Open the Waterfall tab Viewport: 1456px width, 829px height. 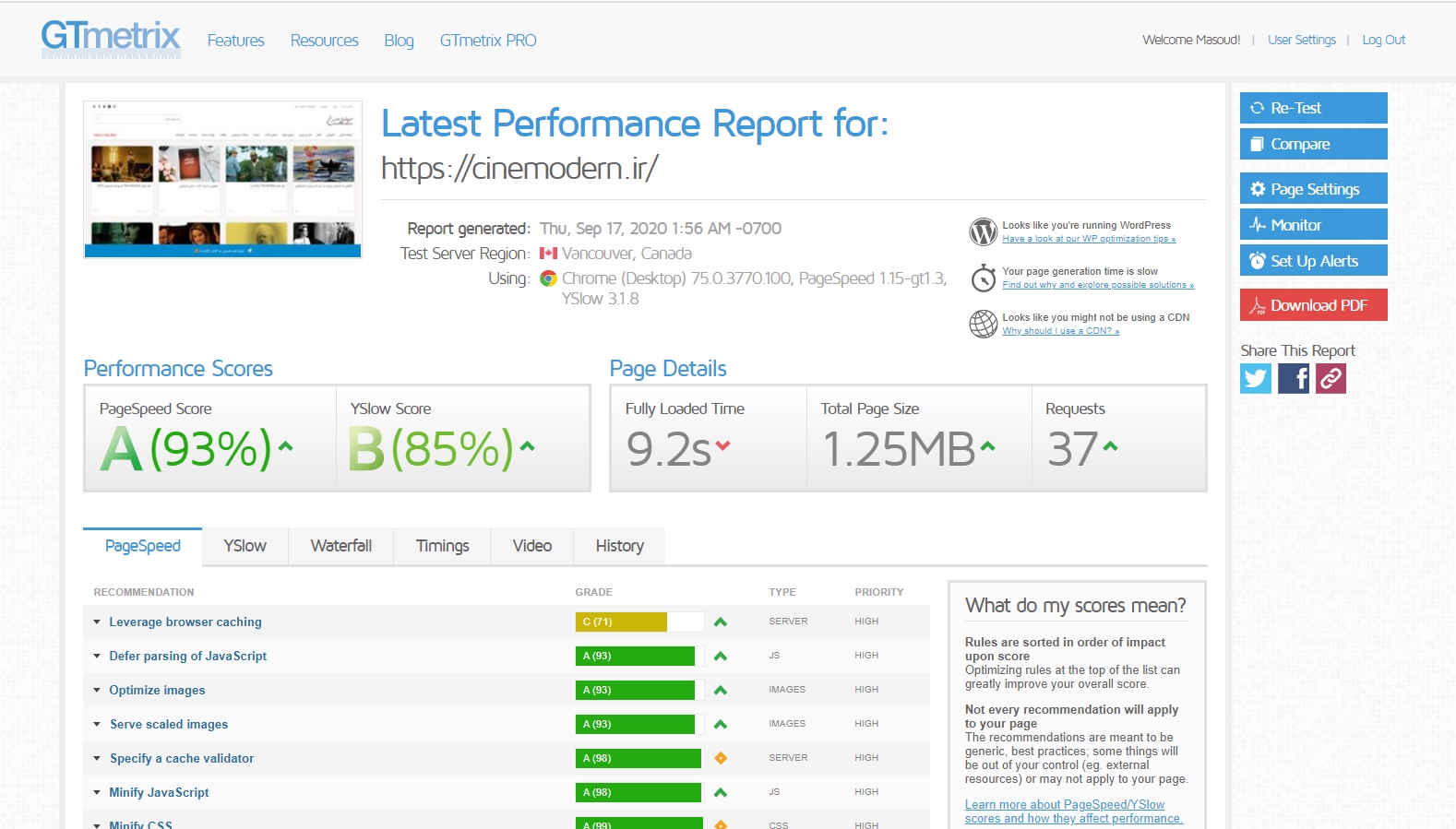tap(341, 546)
